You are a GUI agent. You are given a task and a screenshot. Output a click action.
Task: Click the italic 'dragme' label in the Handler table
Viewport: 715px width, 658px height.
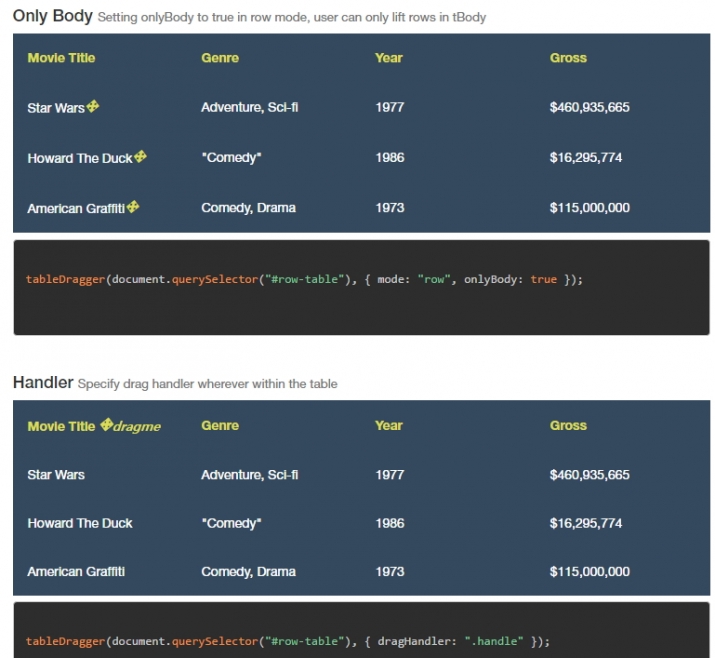[137, 426]
